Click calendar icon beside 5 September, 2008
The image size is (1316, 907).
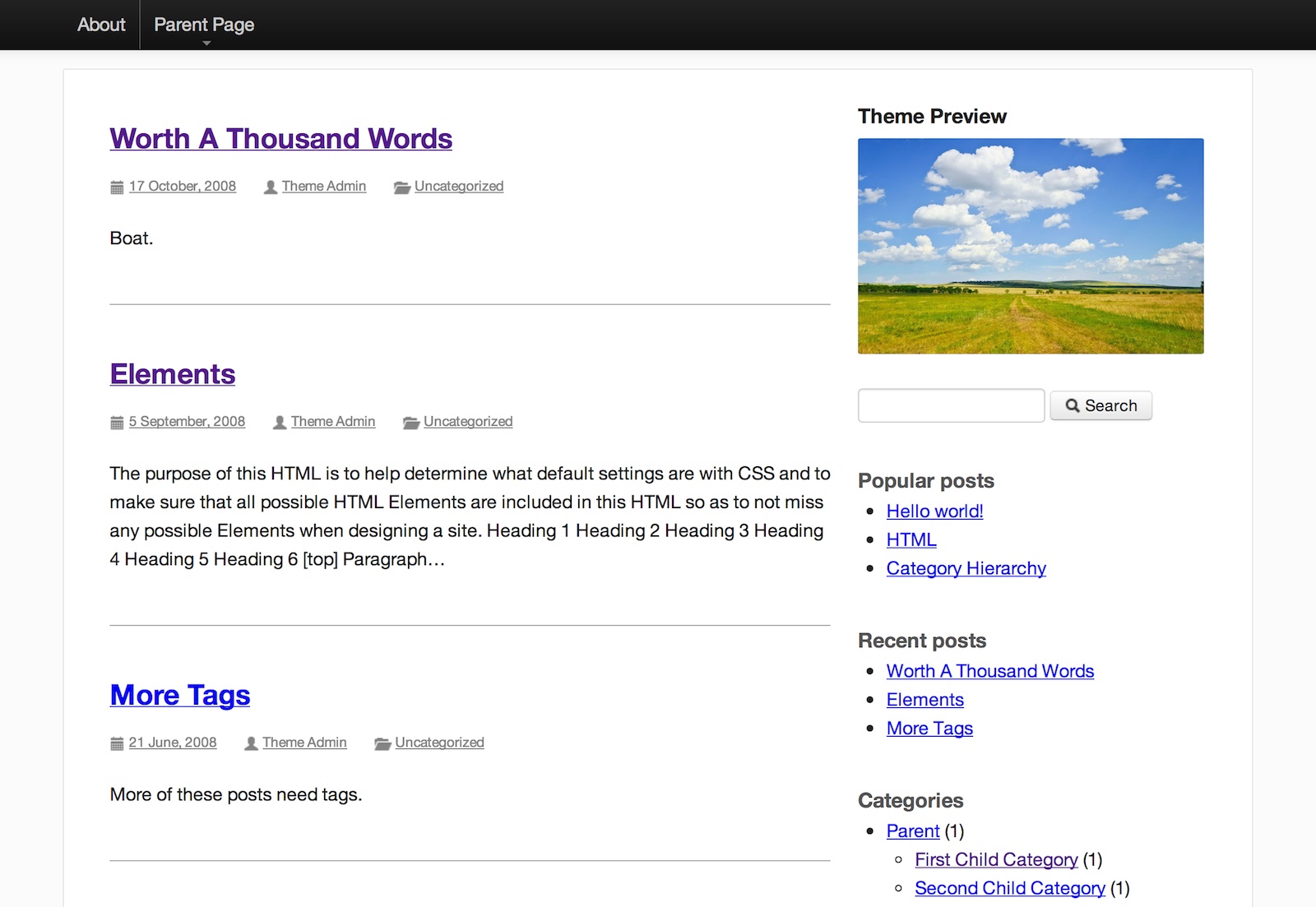click(117, 423)
